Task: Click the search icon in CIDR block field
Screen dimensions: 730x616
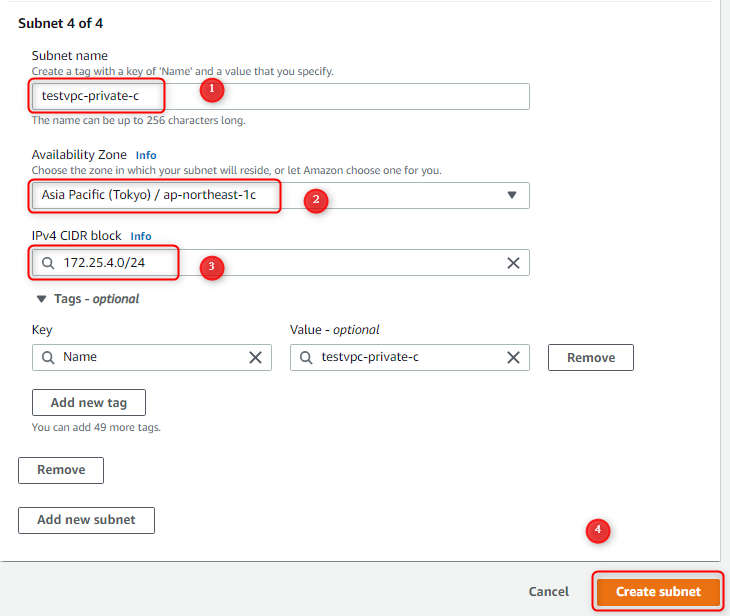Action: (48, 263)
